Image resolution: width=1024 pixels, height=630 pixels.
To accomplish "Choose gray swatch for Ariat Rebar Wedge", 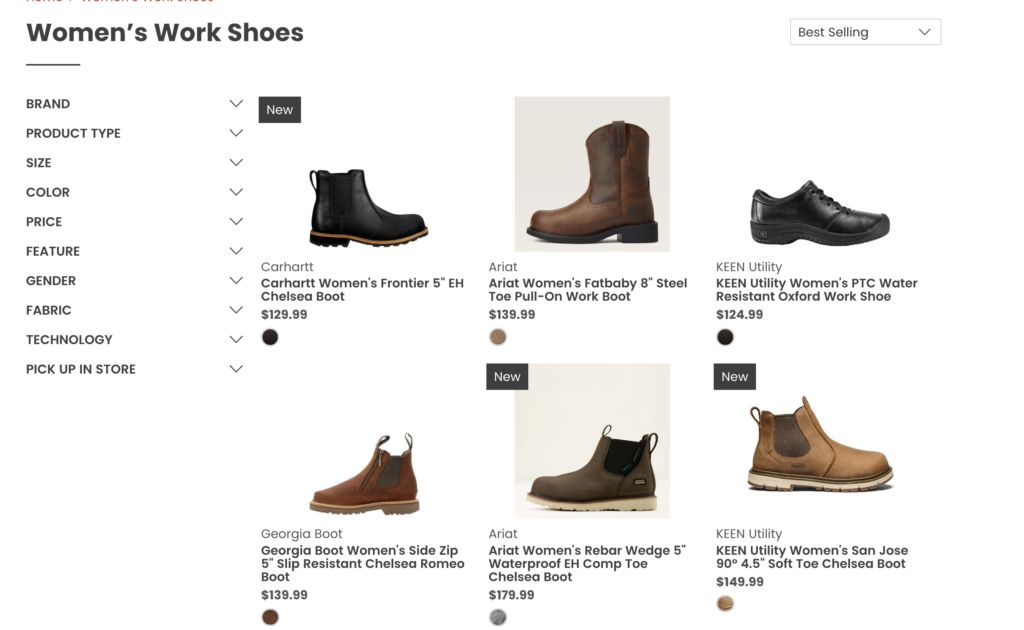I will pyautogui.click(x=498, y=617).
